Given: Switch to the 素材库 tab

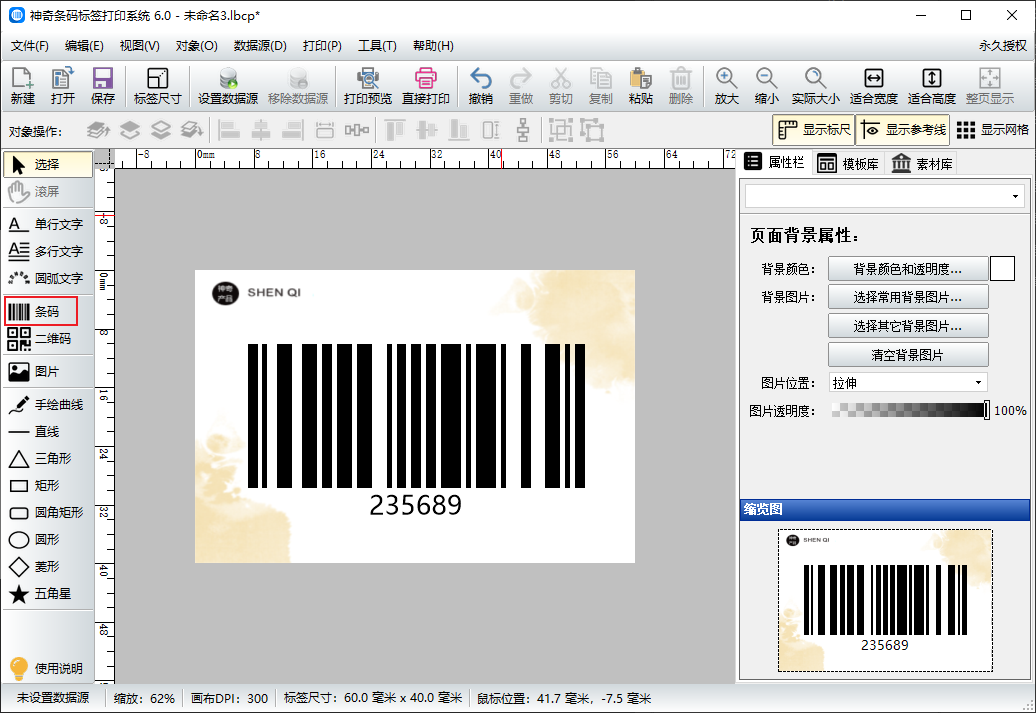Looking at the screenshot, I should (x=922, y=163).
